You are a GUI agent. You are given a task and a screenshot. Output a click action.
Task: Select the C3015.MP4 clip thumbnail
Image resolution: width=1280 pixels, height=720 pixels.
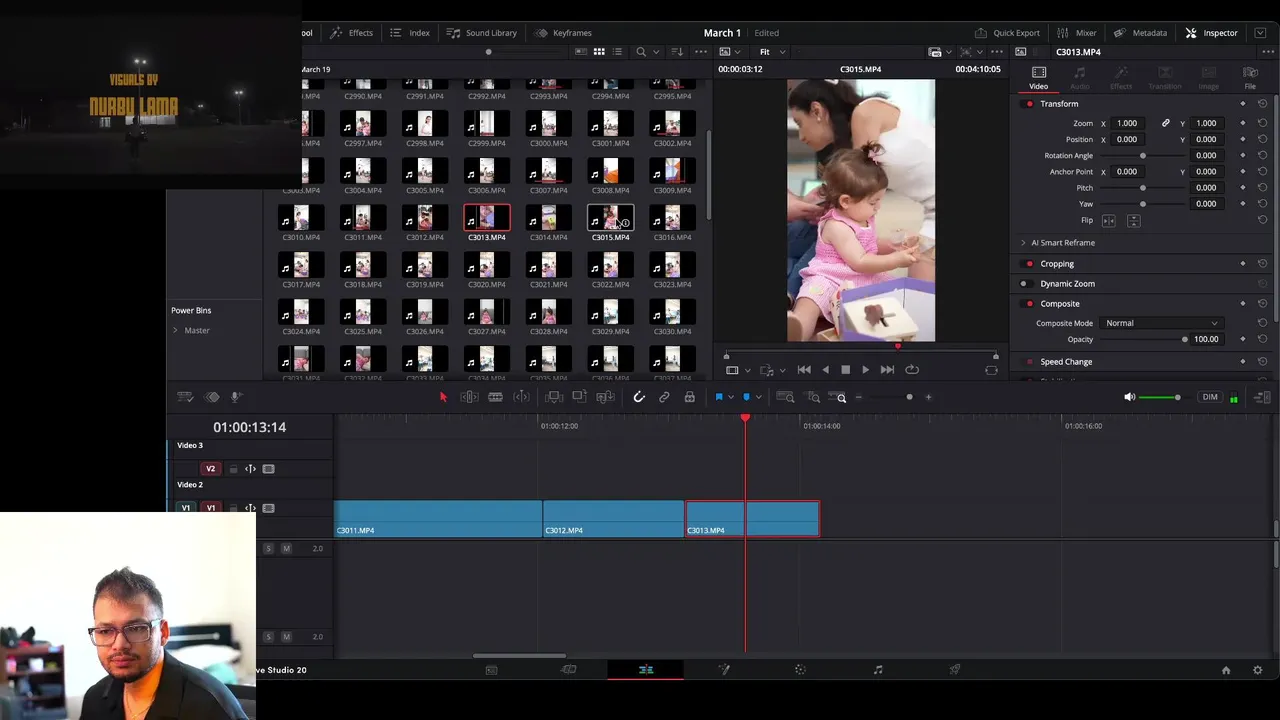point(610,218)
